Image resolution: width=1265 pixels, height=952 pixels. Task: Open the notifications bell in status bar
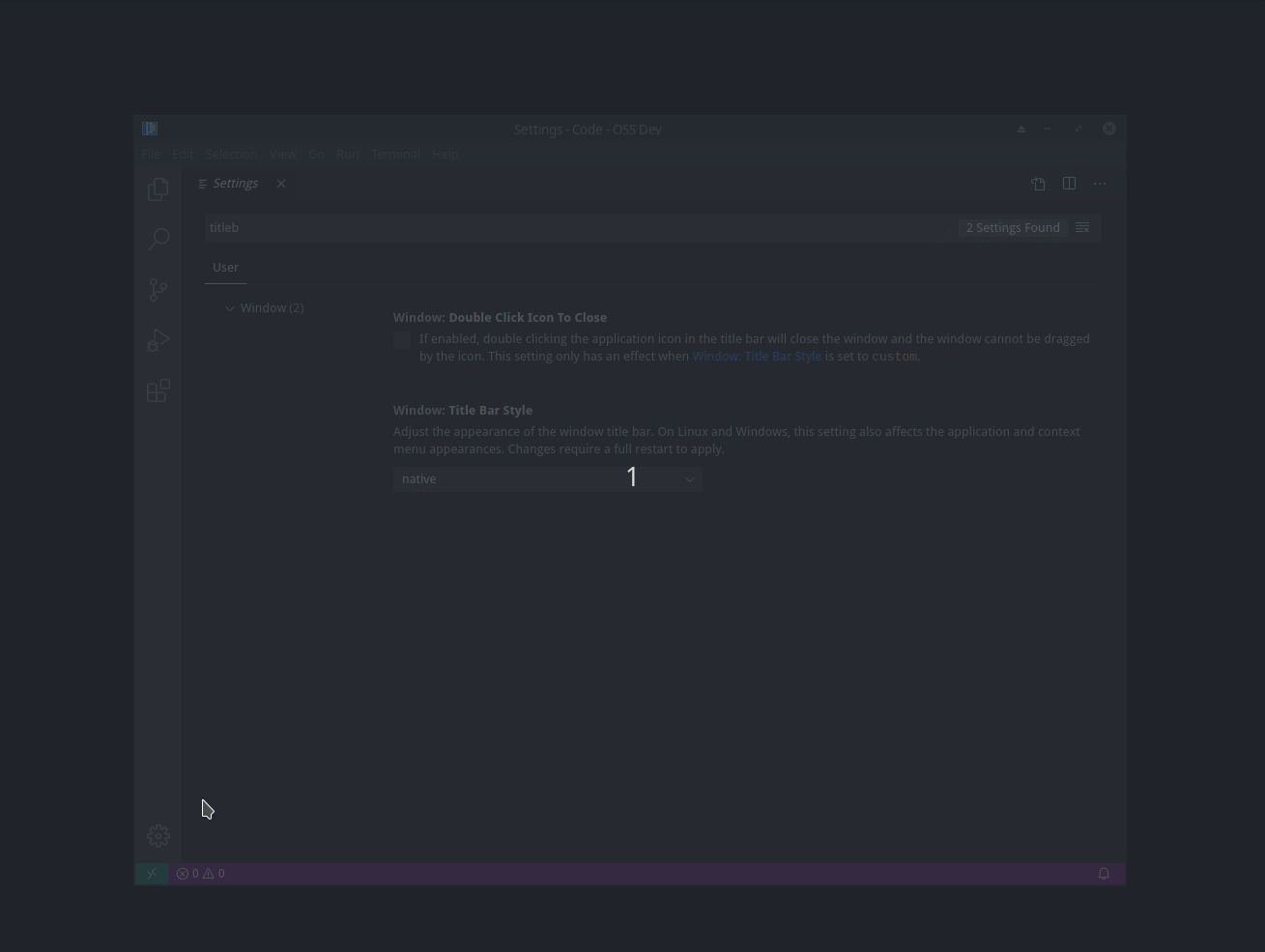[1103, 874]
